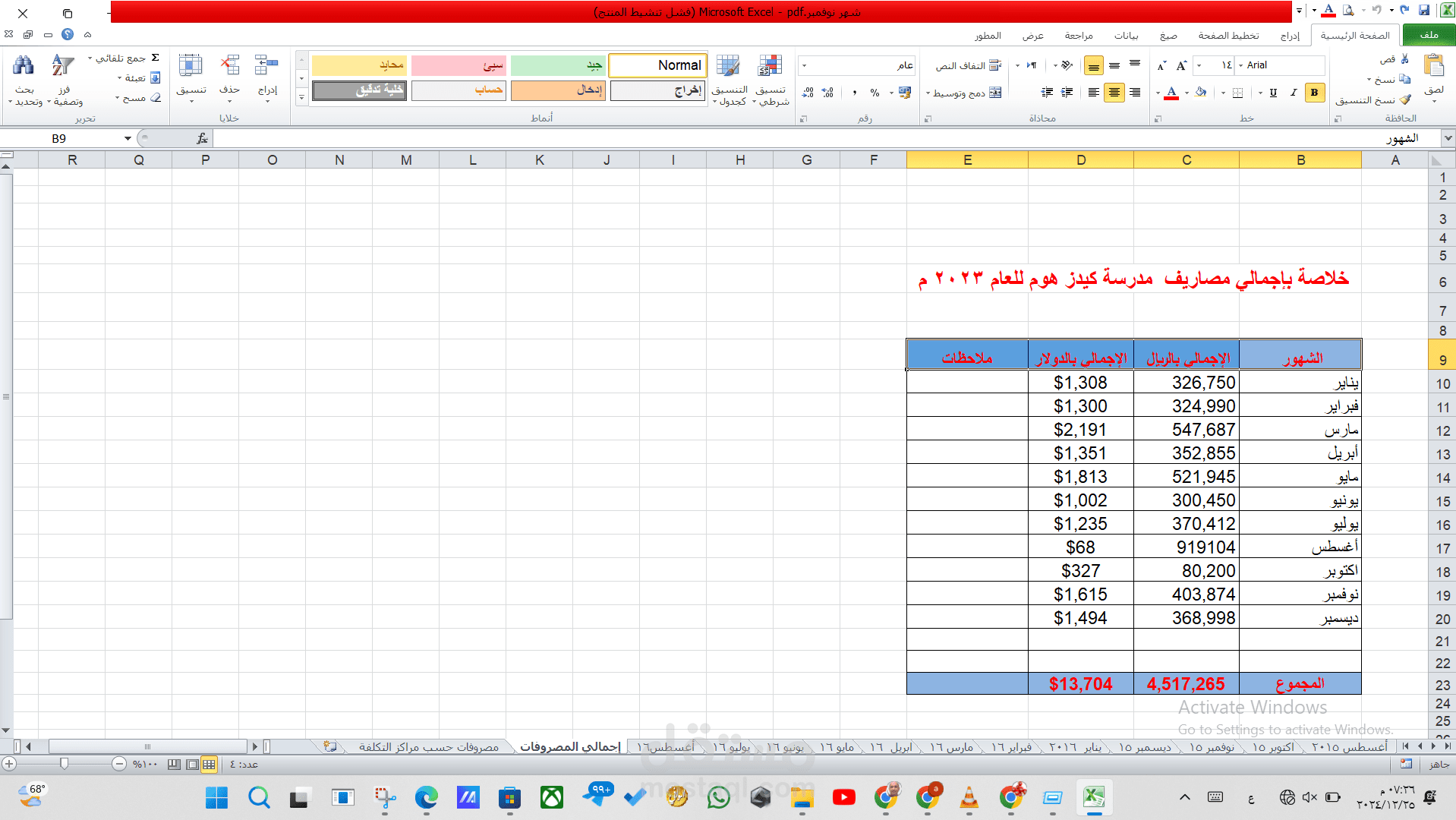The width and height of the screenshot is (1456, 820).
Task: Switch to Page Break Preview in status bar
Action: (174, 764)
